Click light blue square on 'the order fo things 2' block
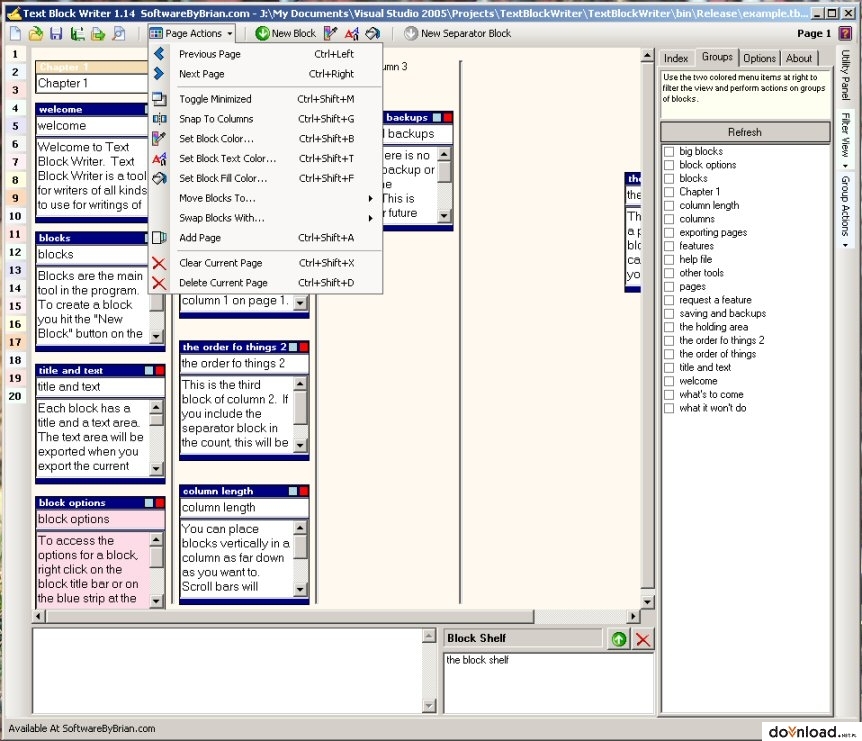Image resolution: width=862 pixels, height=741 pixels. [294, 347]
